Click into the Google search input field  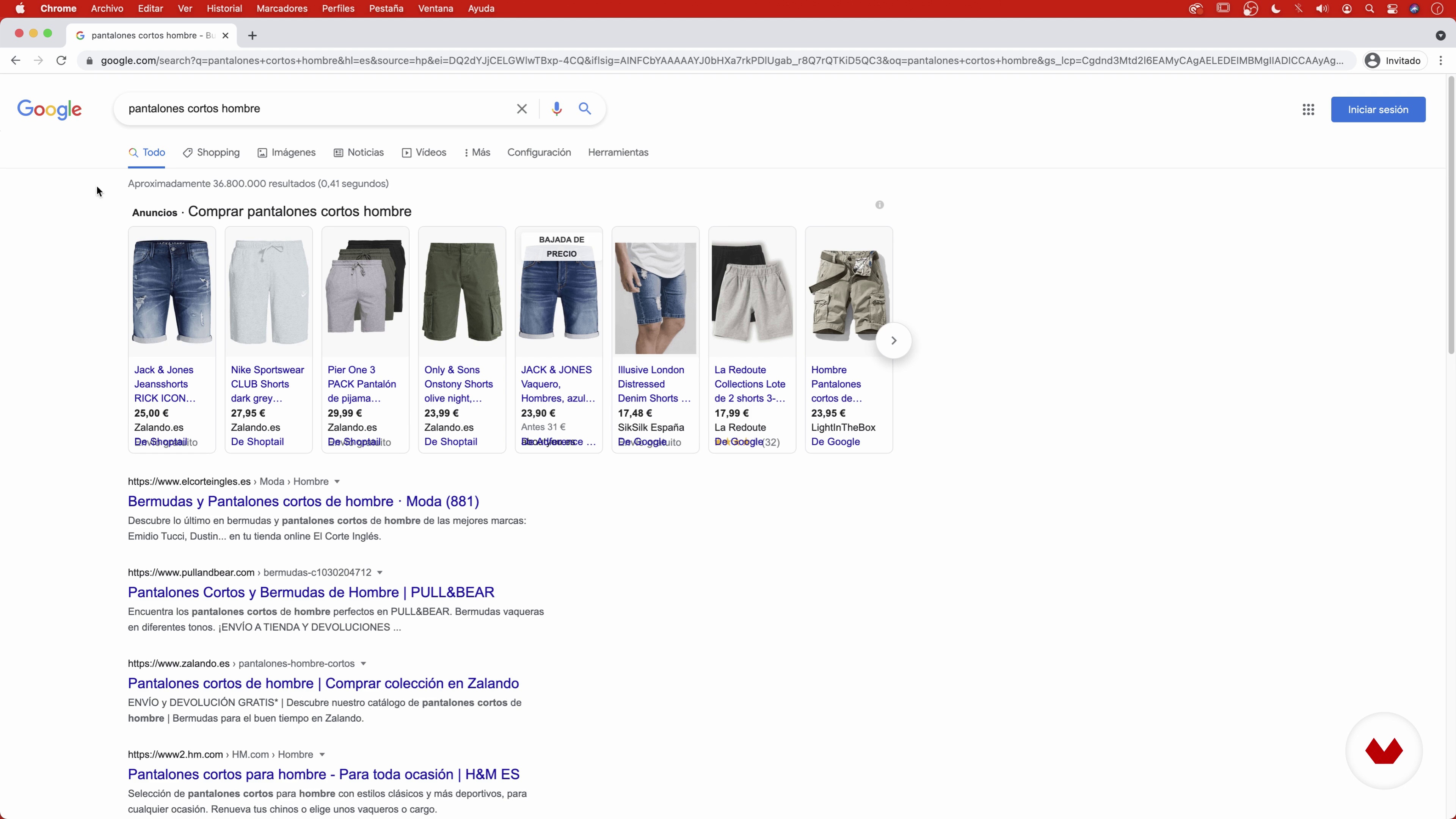[x=317, y=108]
